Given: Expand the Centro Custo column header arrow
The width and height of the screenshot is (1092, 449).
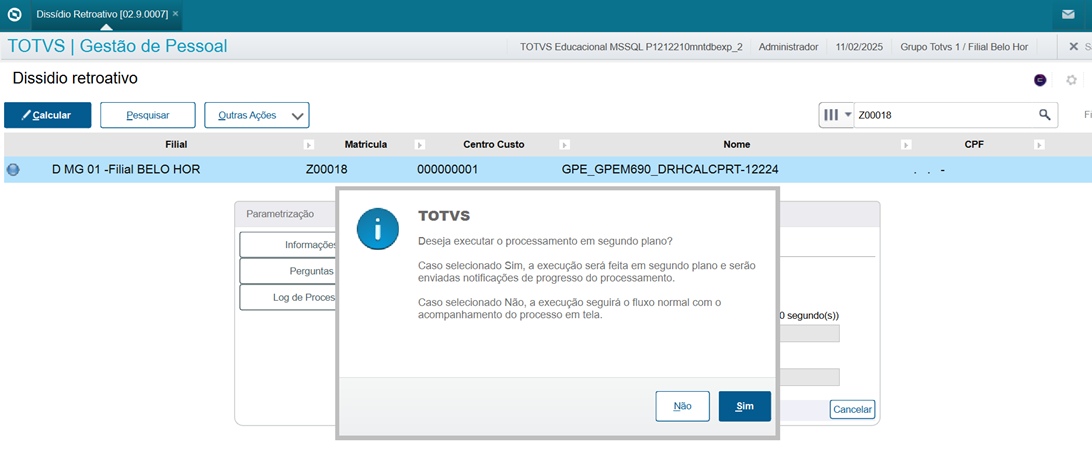Looking at the screenshot, I should tap(565, 145).
